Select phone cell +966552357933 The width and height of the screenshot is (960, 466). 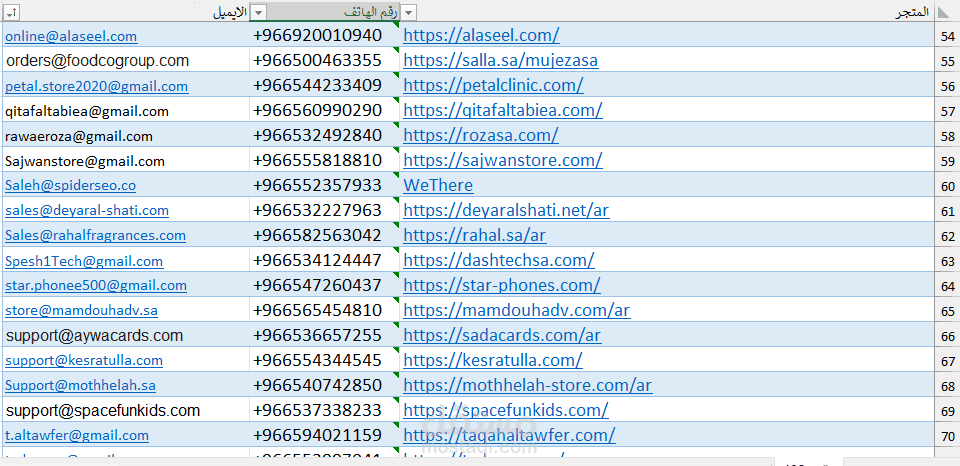[324, 186]
